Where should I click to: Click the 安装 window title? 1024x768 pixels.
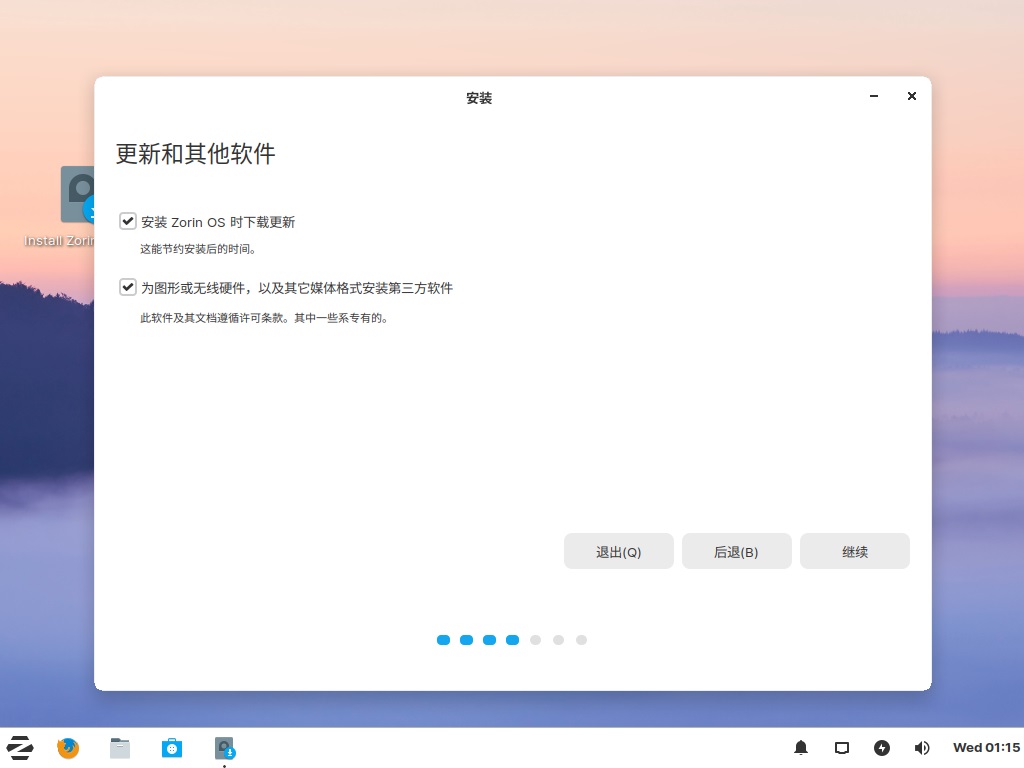[478, 97]
